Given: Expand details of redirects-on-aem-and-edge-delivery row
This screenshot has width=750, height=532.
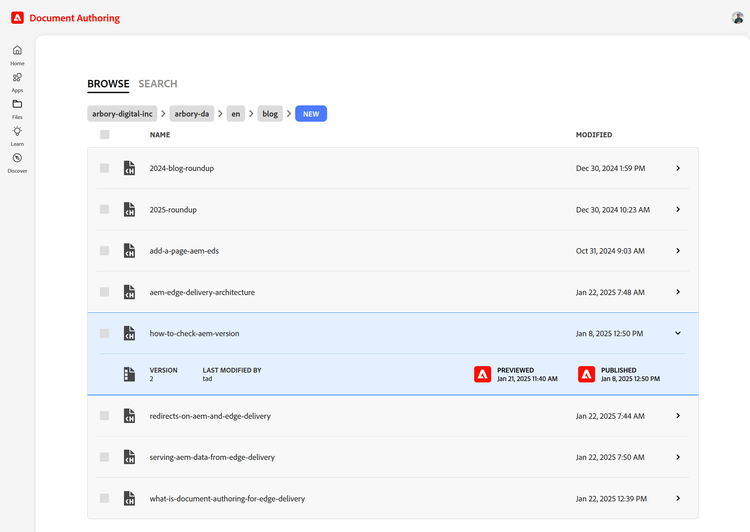Looking at the screenshot, I should pyautogui.click(x=678, y=415).
